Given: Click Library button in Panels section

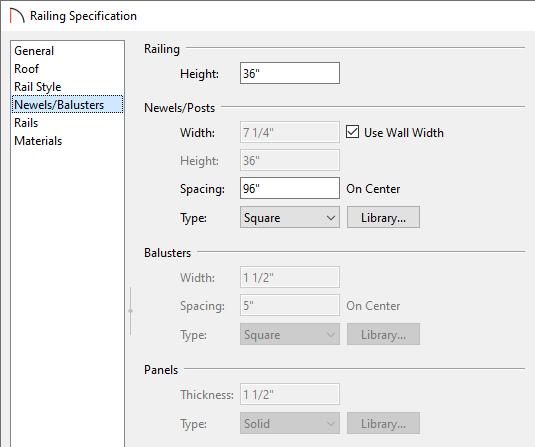Looking at the screenshot, I should [x=383, y=423].
